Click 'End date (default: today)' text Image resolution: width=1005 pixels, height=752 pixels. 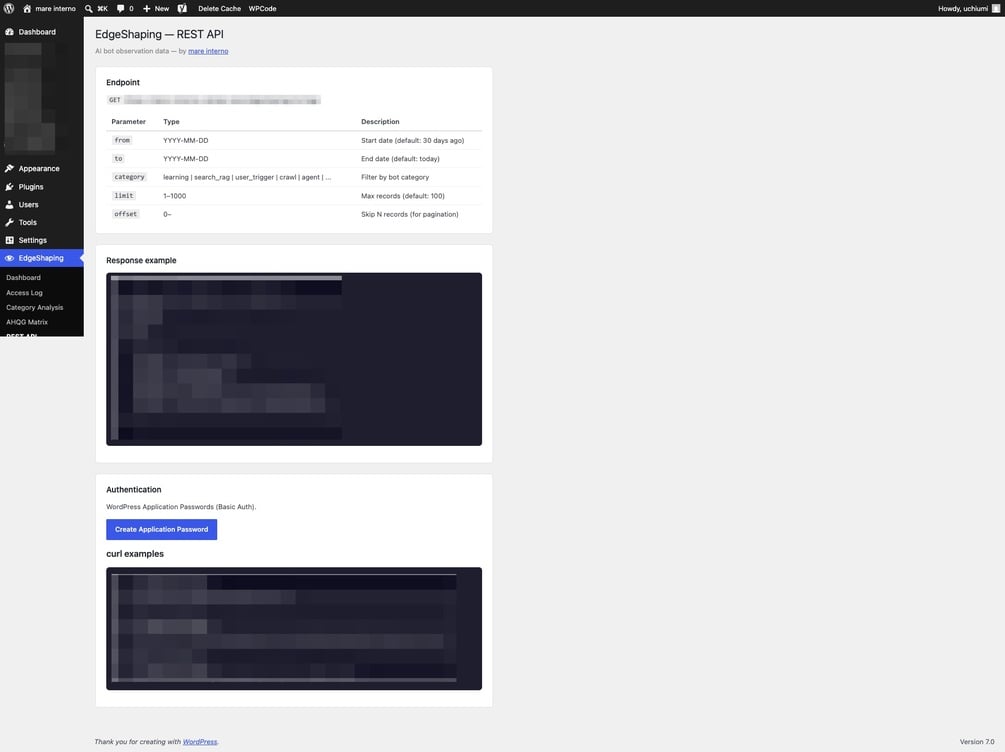coord(400,159)
